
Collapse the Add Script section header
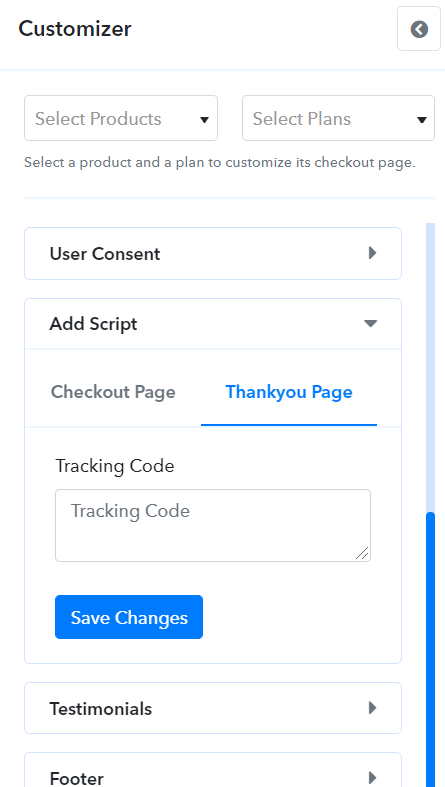(213, 324)
